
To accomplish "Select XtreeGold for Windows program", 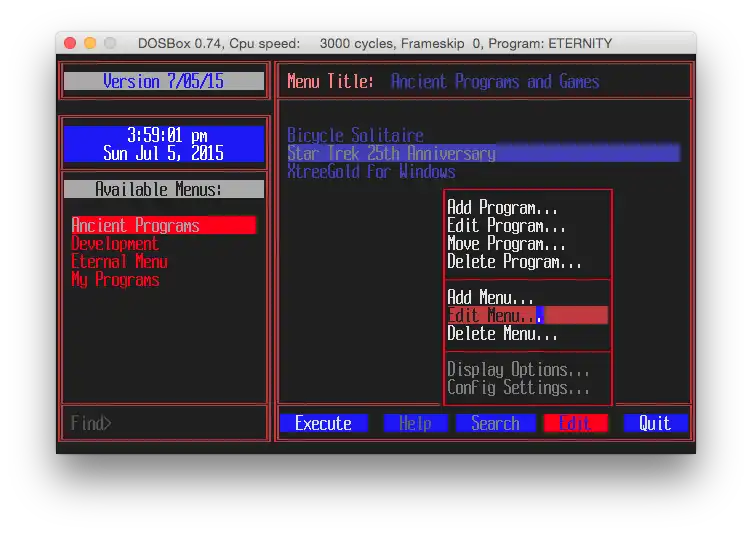I will (371, 171).
